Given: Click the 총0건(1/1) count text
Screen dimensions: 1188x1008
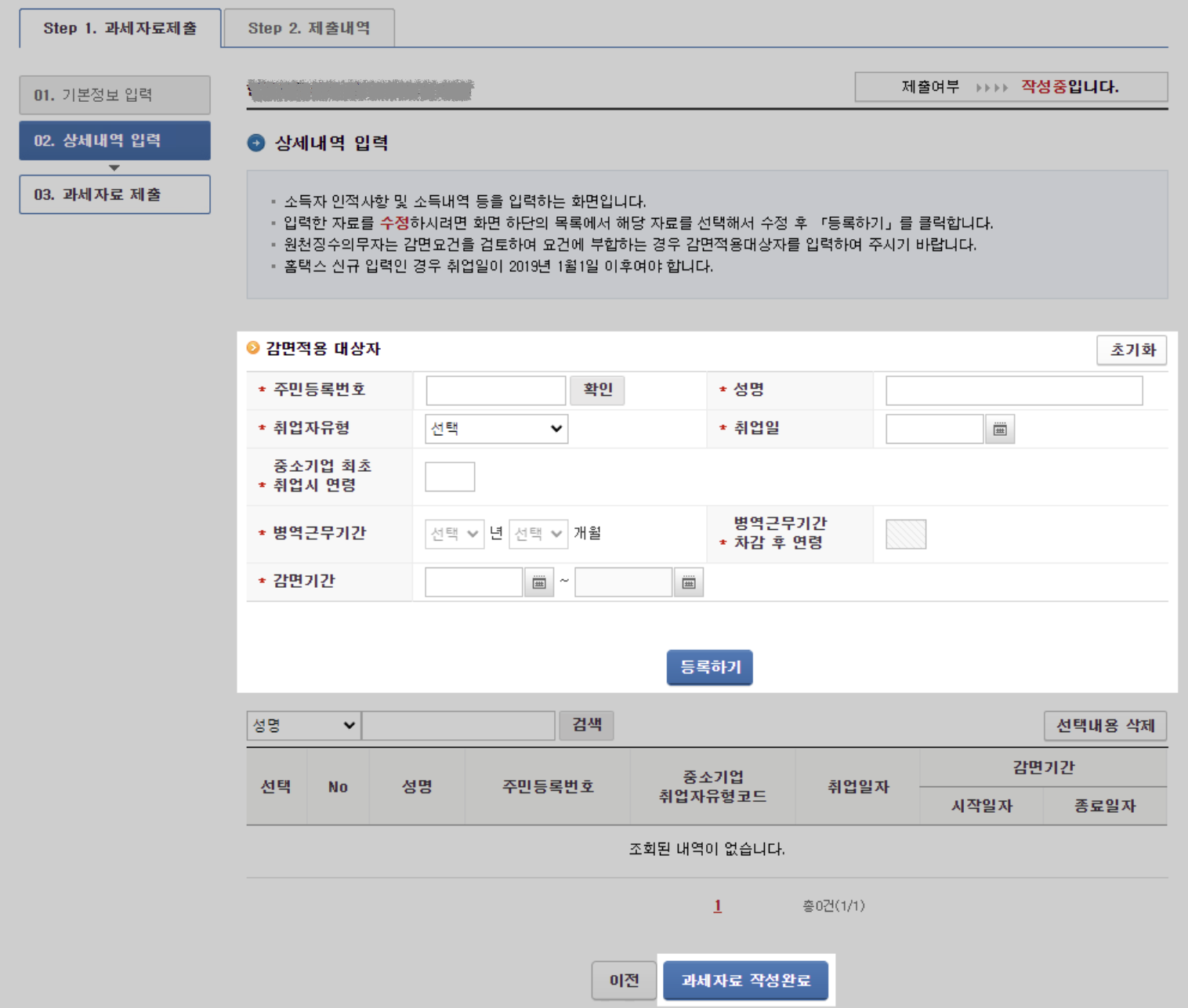Looking at the screenshot, I should (834, 906).
